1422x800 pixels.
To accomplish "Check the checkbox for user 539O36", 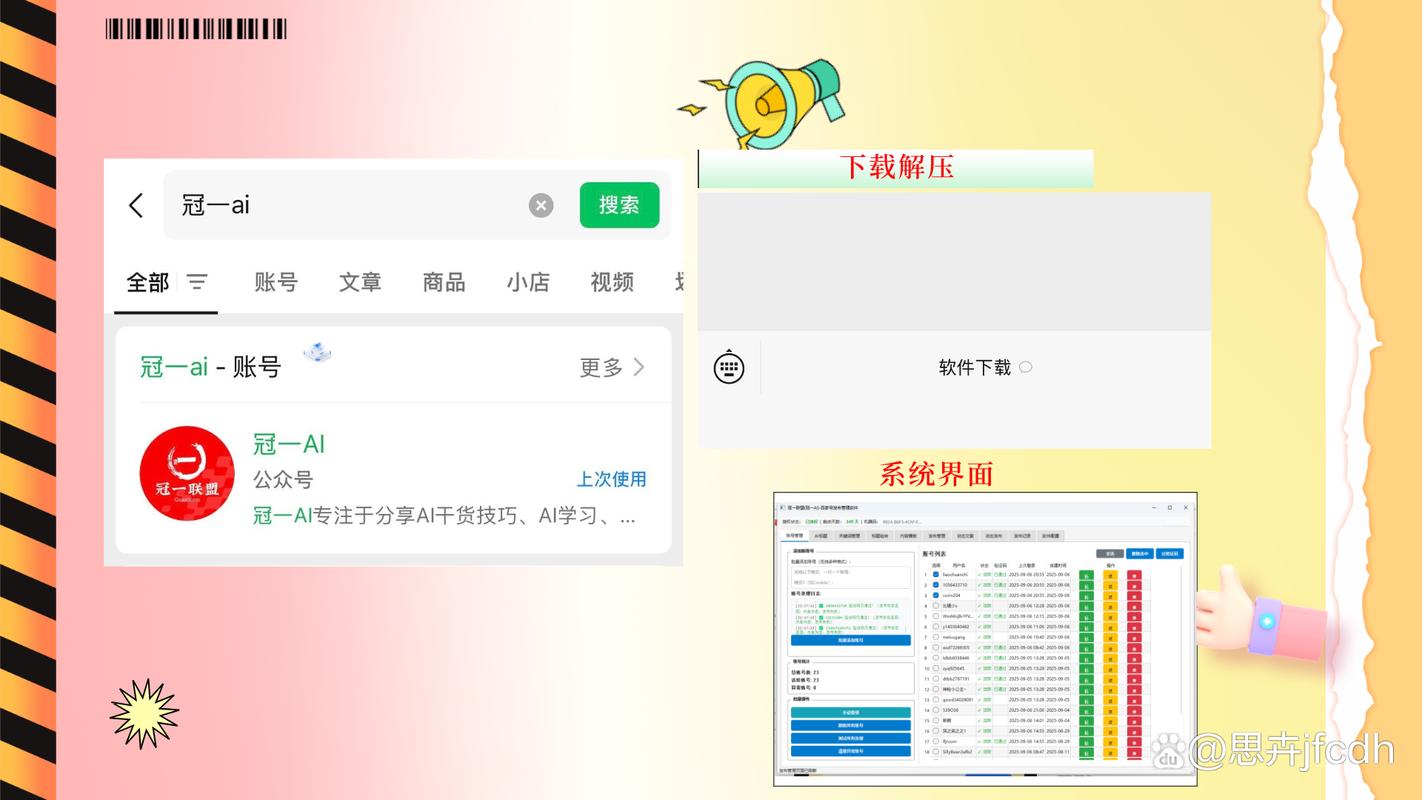I will pyautogui.click(x=936, y=710).
